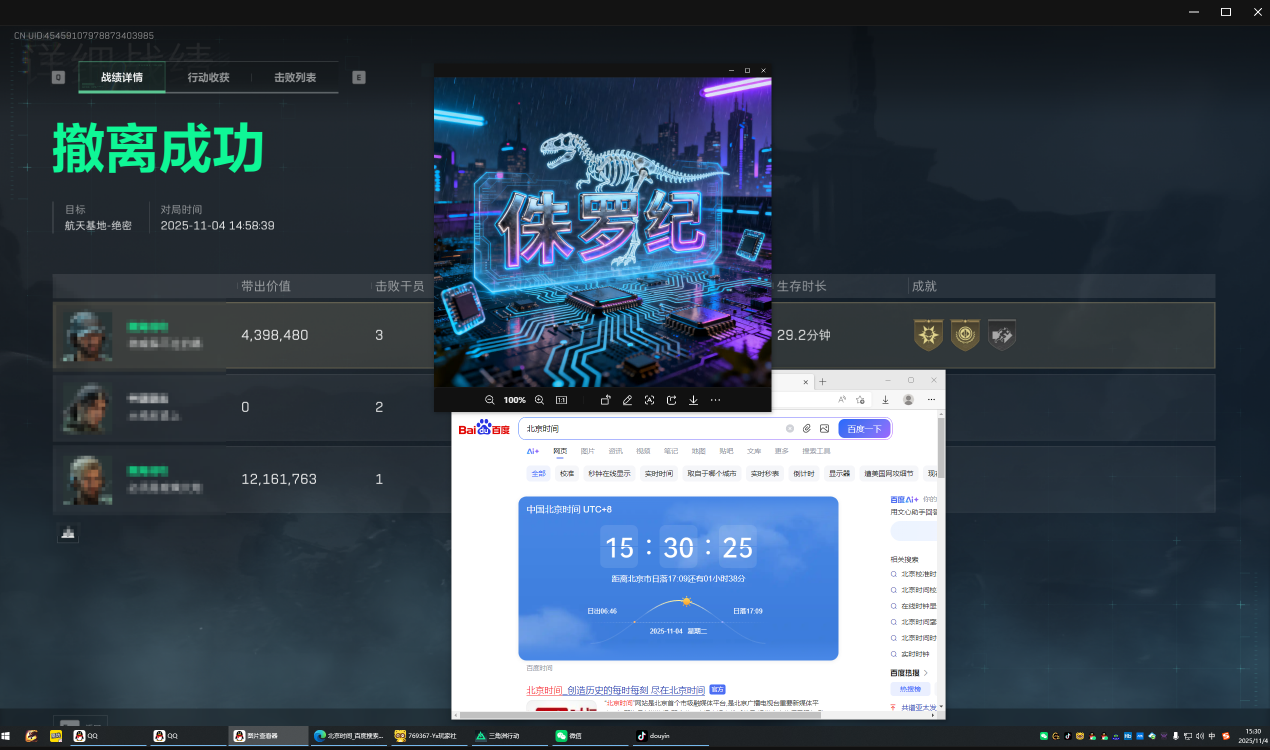Zoom out in the image viewer
Viewport: 1270px width, 750px height.
(x=490, y=400)
